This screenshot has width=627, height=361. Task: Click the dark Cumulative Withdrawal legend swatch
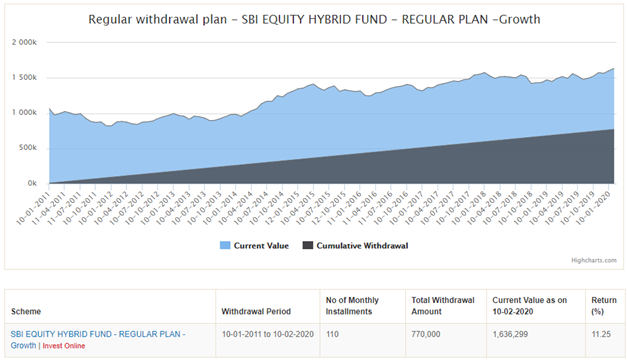308,245
